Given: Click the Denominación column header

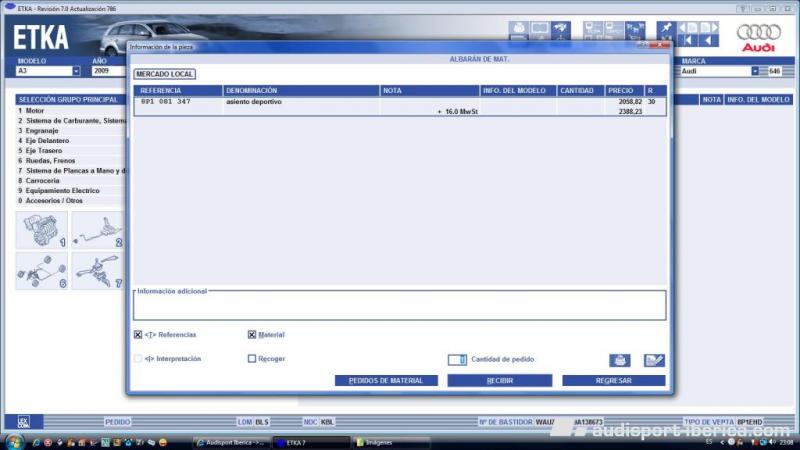Looking at the screenshot, I should [301, 91].
